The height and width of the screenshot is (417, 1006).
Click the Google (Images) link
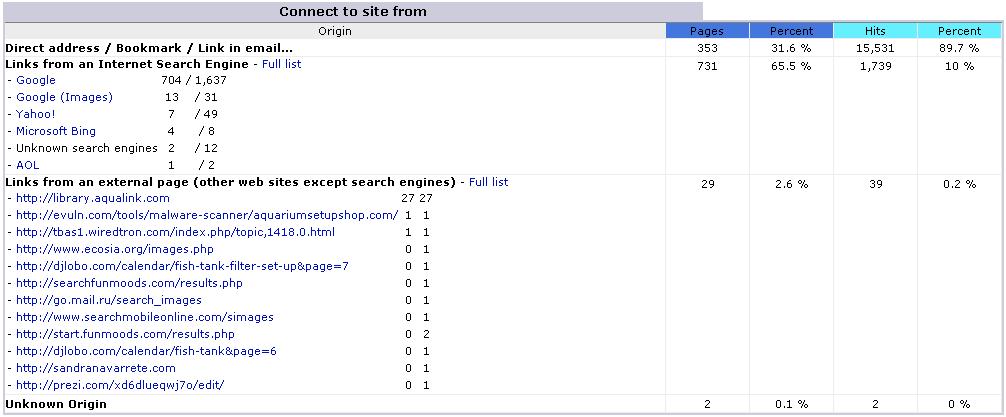(64, 97)
